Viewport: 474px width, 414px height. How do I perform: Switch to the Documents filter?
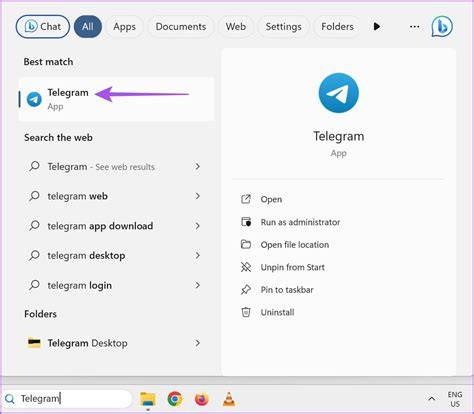(181, 26)
